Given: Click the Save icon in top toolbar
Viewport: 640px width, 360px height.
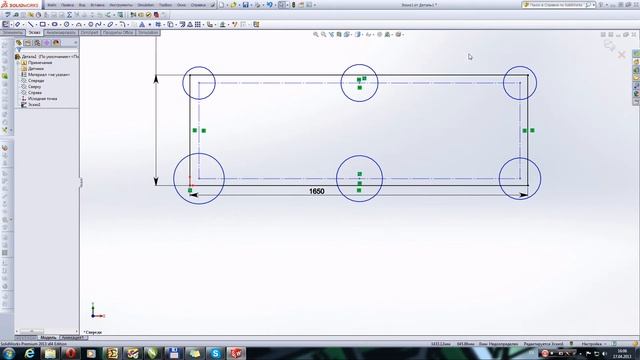Looking at the screenshot, I should (245, 5).
